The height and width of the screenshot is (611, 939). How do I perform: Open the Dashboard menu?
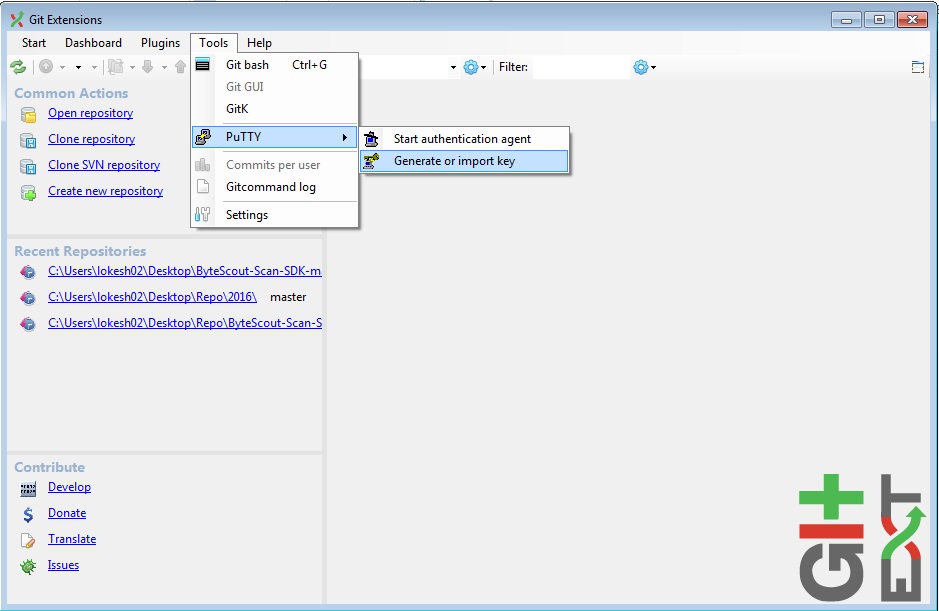pos(93,43)
